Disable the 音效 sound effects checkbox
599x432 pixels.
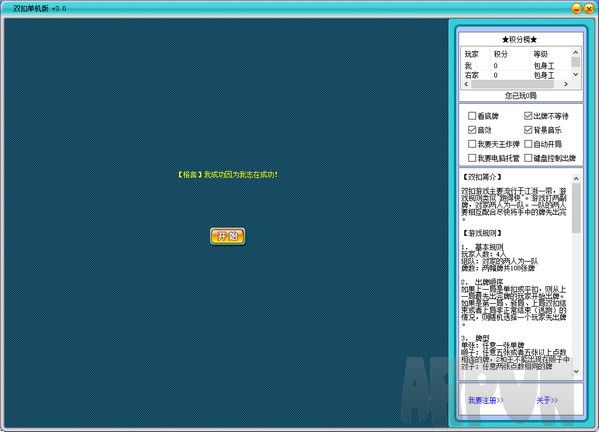click(472, 130)
